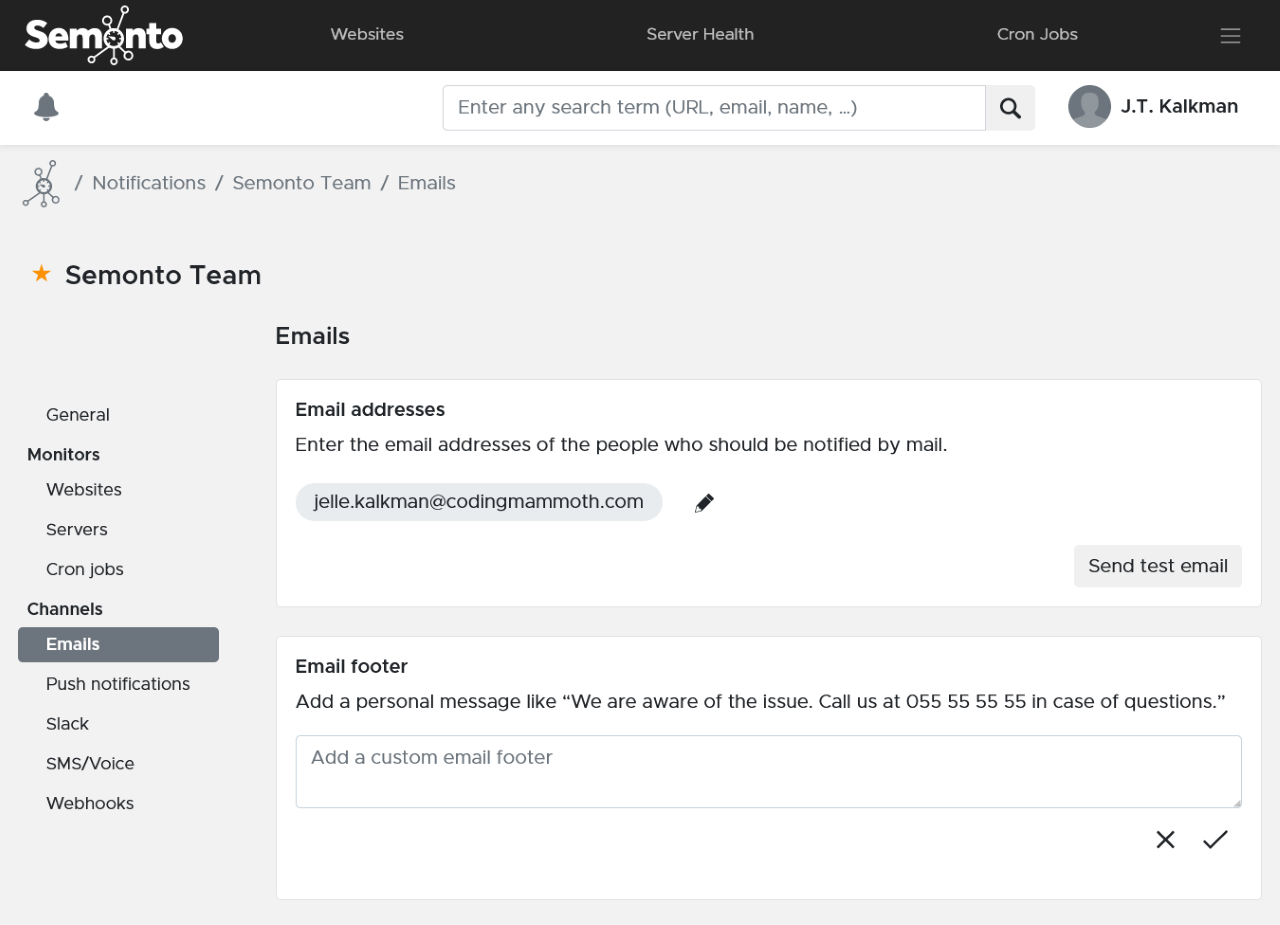Click the jelle.kalkman@codingmammoth.com email chip
The height and width of the screenshot is (925, 1280).
(479, 502)
